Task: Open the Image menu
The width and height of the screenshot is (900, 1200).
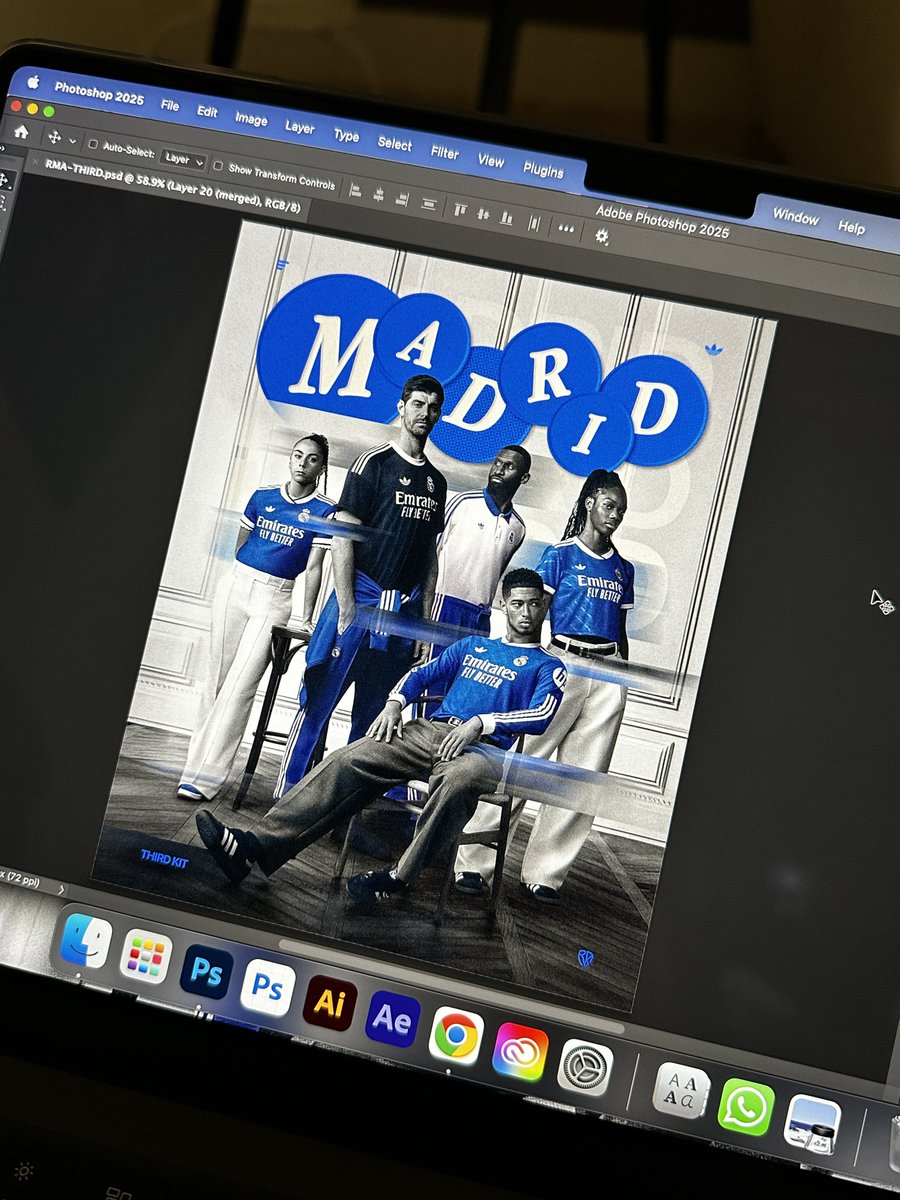Action: [x=251, y=119]
